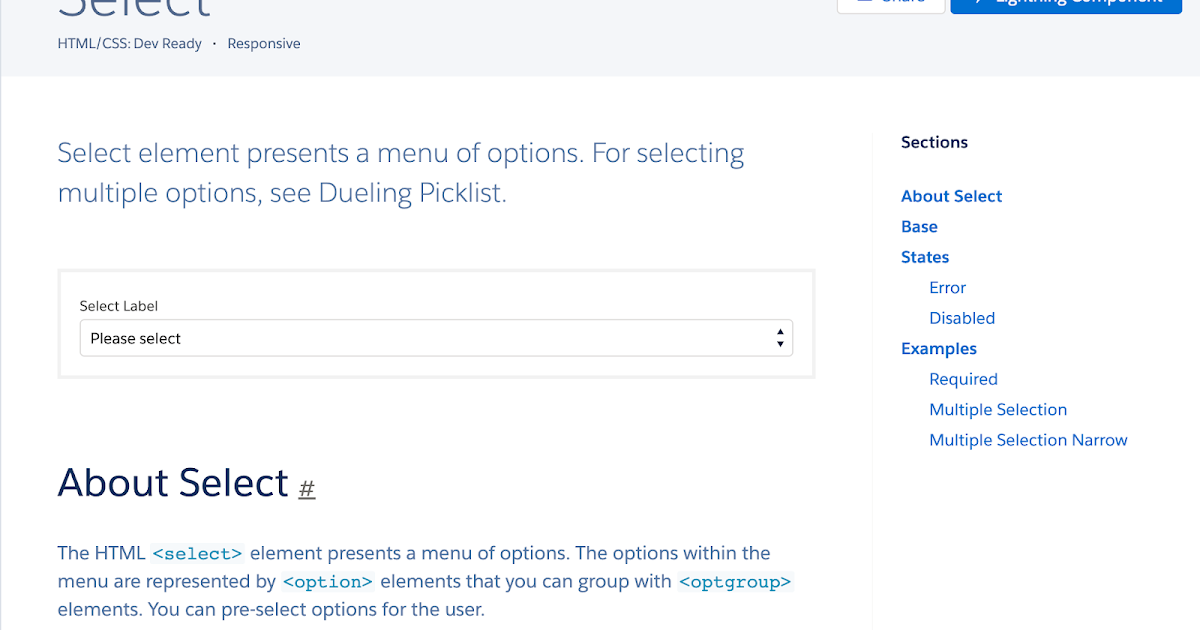1200x630 pixels.
Task: View the Multiple Selection Narrow example
Action: [x=1028, y=440]
